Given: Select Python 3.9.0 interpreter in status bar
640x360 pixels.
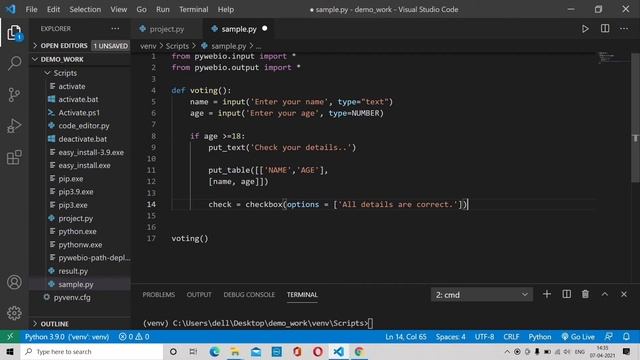Looking at the screenshot, I should [67, 337].
